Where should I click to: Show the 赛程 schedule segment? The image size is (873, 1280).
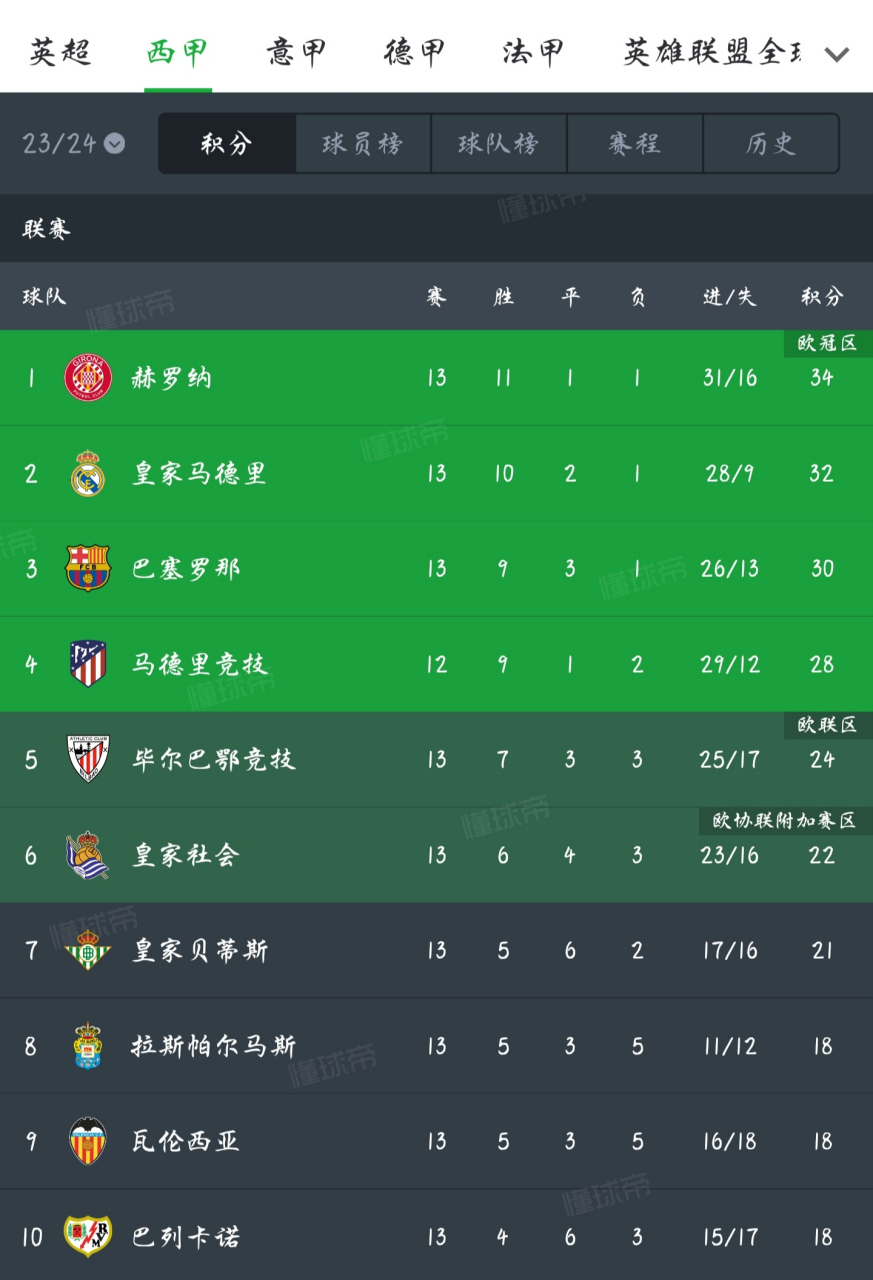point(634,144)
